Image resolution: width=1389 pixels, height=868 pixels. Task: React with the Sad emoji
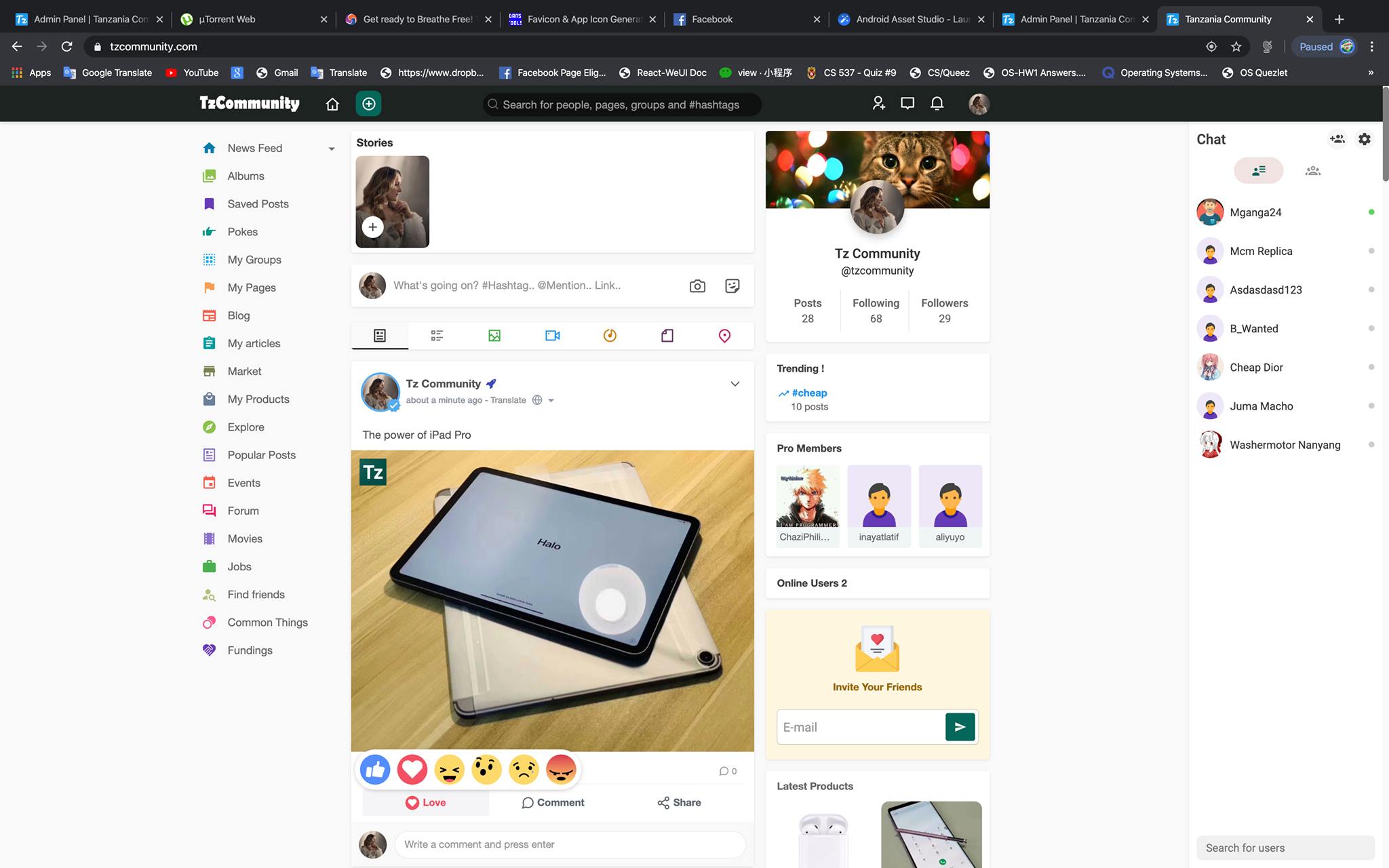(524, 770)
